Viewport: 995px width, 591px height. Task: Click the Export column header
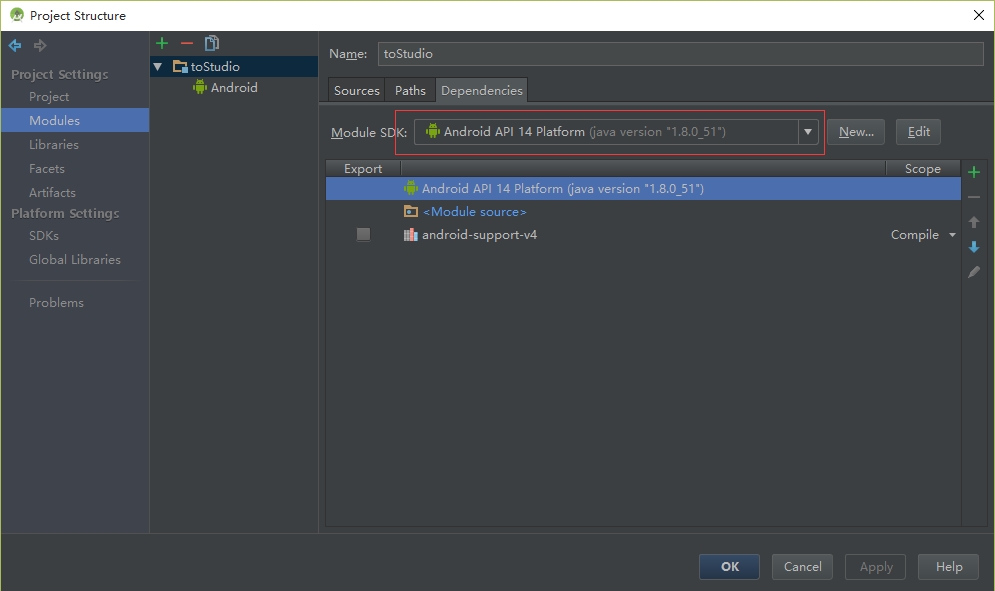(363, 169)
